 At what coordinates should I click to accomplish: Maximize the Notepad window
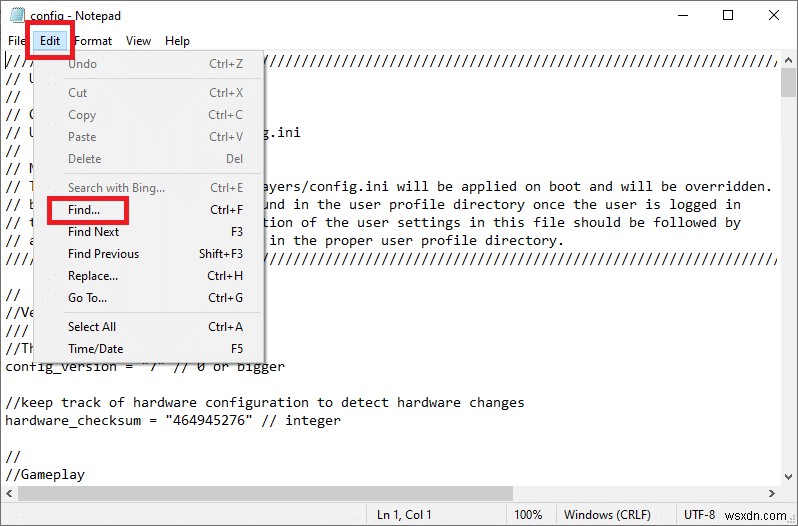[x=728, y=15]
